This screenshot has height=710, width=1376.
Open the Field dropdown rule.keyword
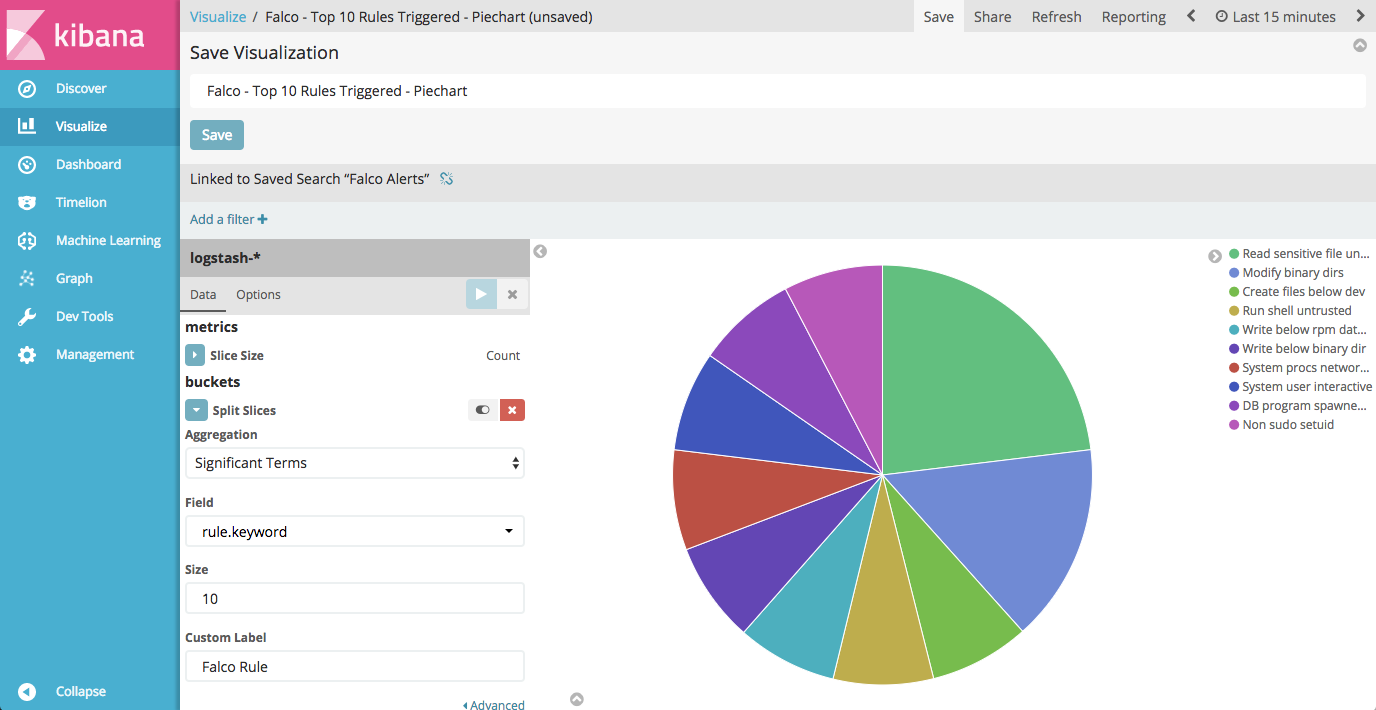pyautogui.click(x=355, y=532)
